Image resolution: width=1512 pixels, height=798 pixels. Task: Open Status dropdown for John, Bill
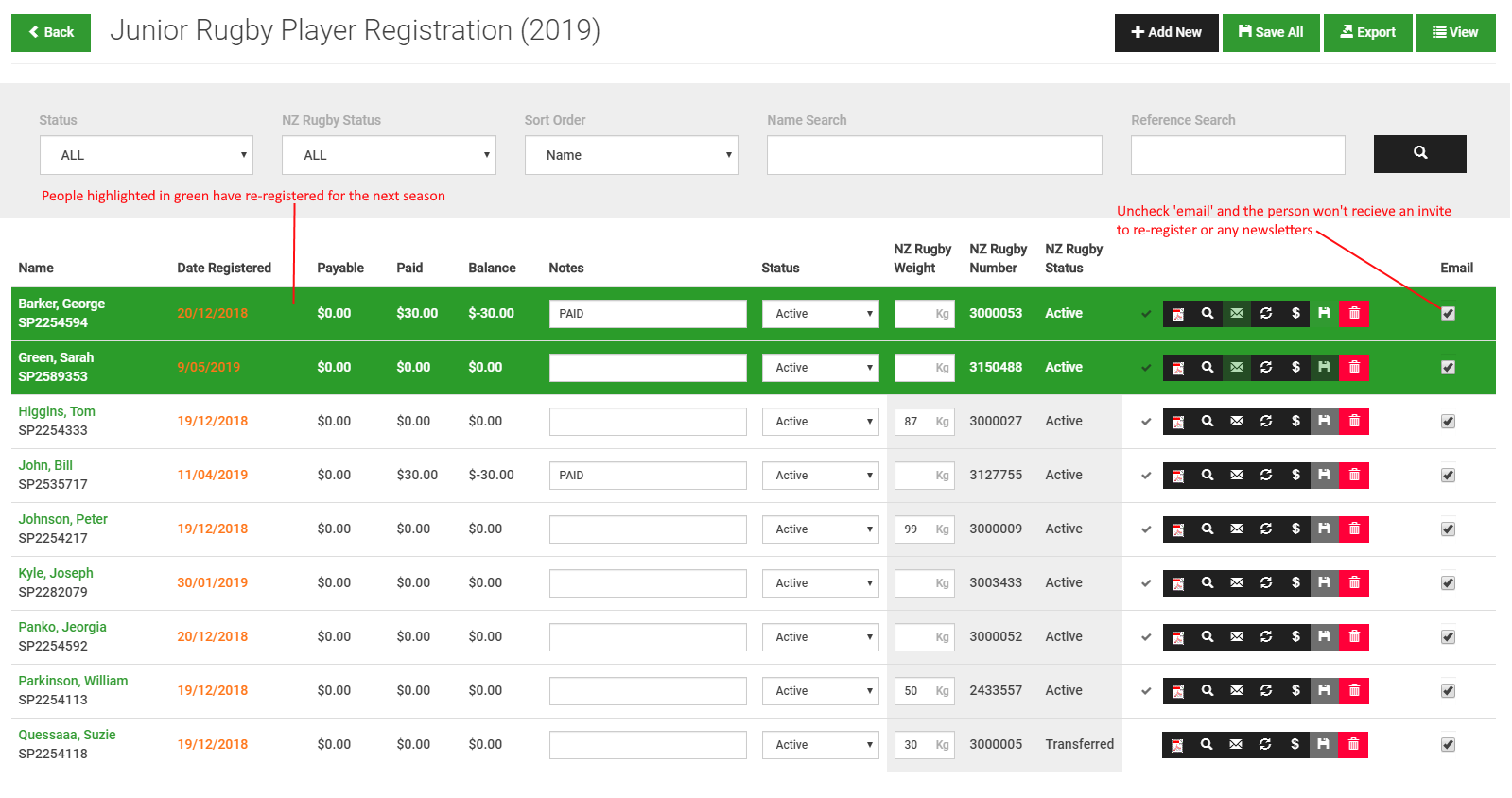(821, 476)
